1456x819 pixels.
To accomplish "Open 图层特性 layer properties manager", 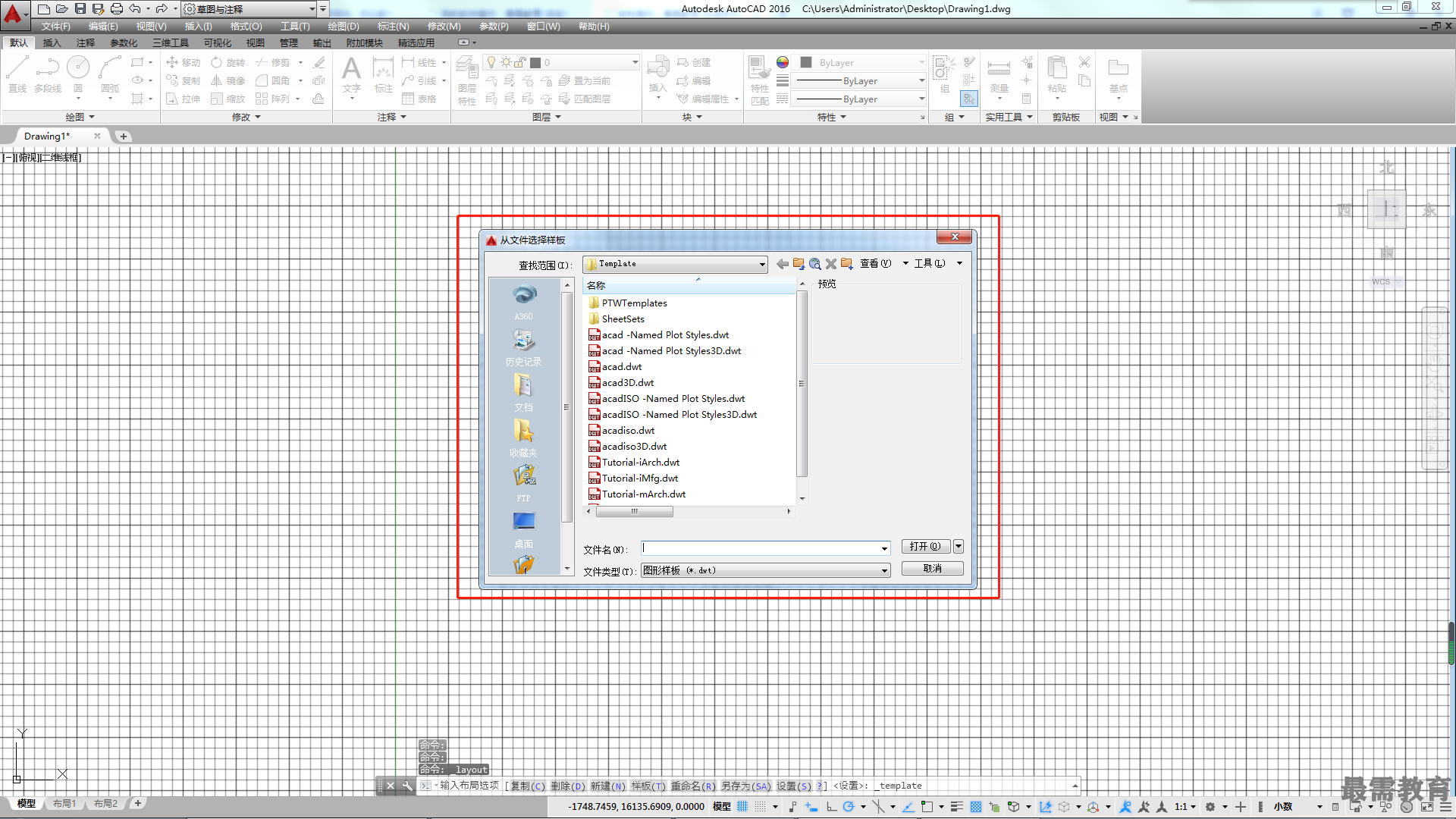I will point(467,82).
